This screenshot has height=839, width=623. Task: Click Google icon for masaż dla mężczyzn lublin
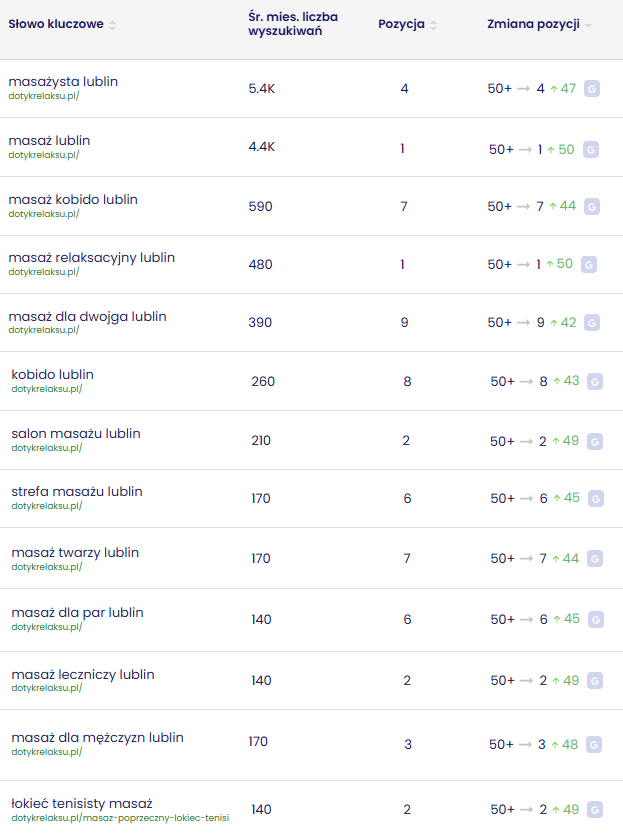coord(595,745)
